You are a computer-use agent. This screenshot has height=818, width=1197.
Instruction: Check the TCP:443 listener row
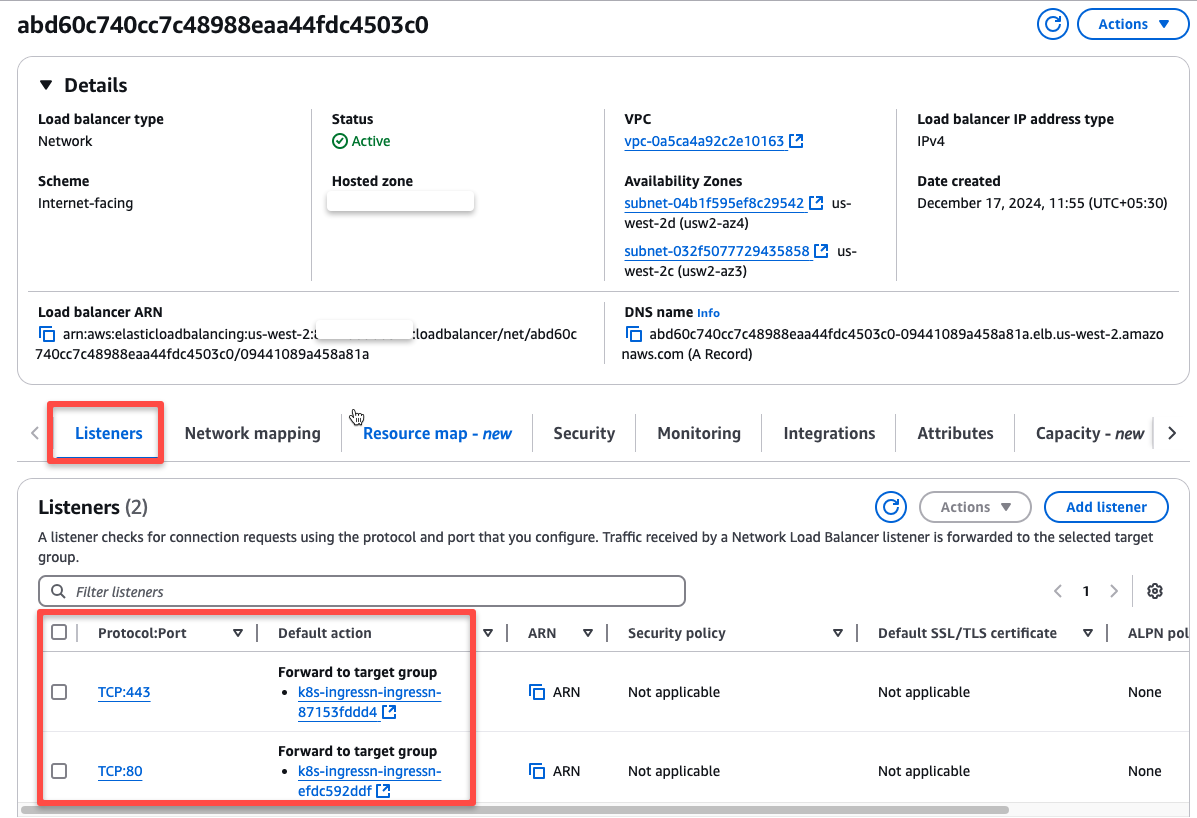pos(59,691)
